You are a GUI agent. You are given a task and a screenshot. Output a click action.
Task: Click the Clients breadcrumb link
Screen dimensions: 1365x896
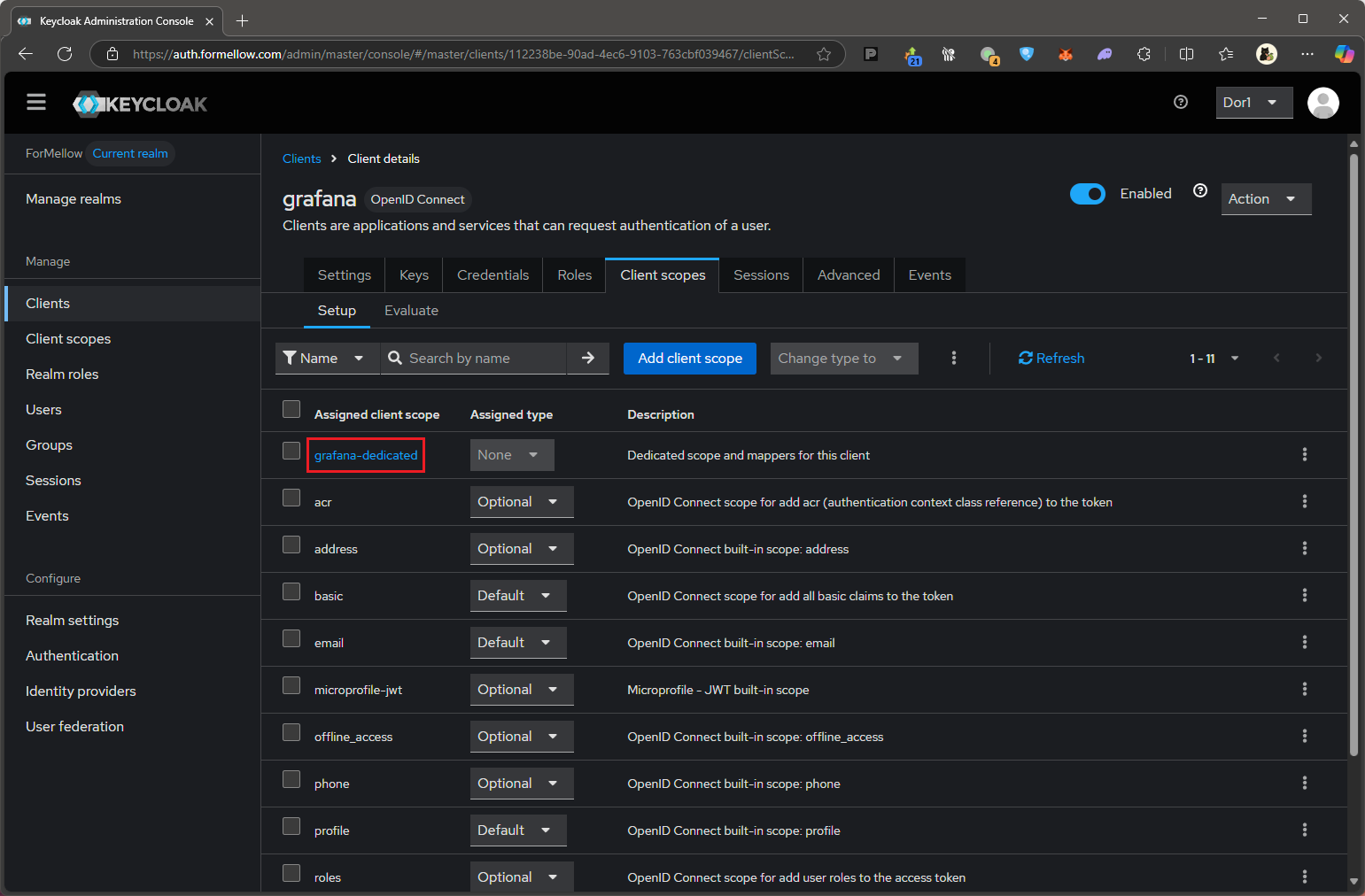(x=302, y=158)
